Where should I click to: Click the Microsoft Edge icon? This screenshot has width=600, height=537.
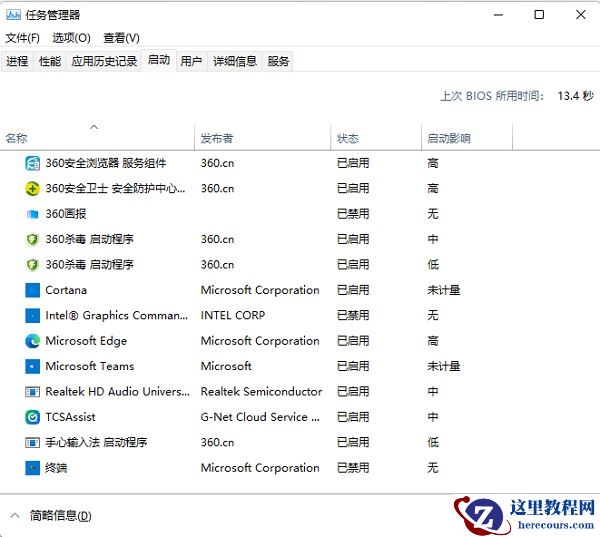coord(33,341)
